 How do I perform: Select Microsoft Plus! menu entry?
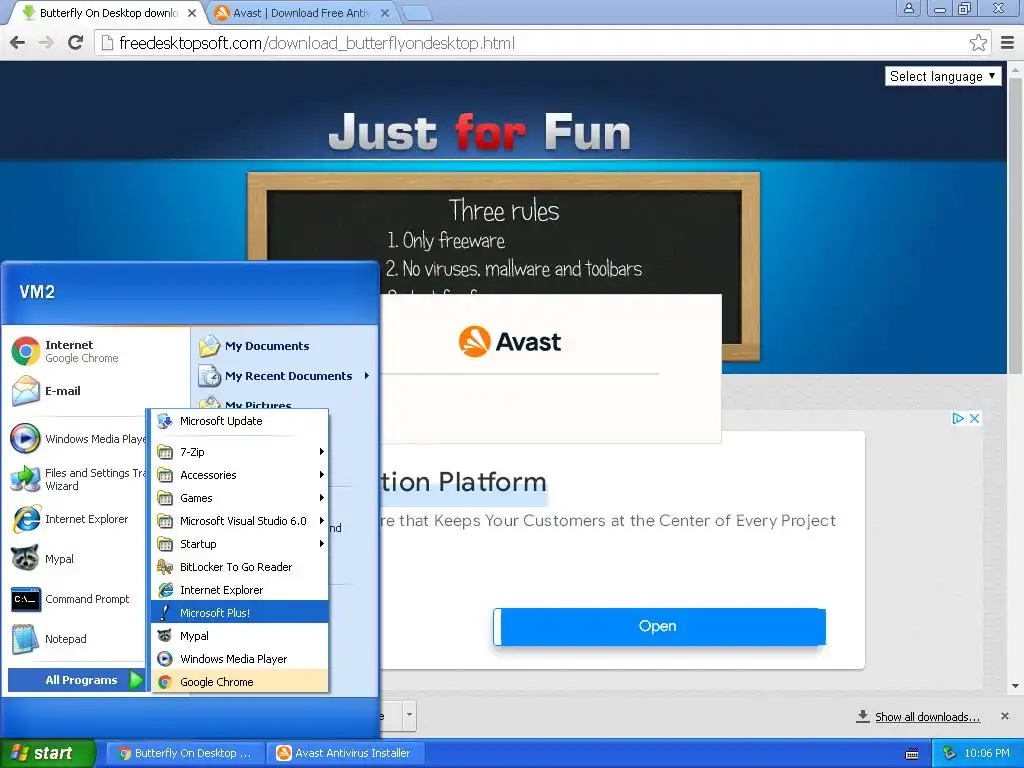[x=240, y=613]
